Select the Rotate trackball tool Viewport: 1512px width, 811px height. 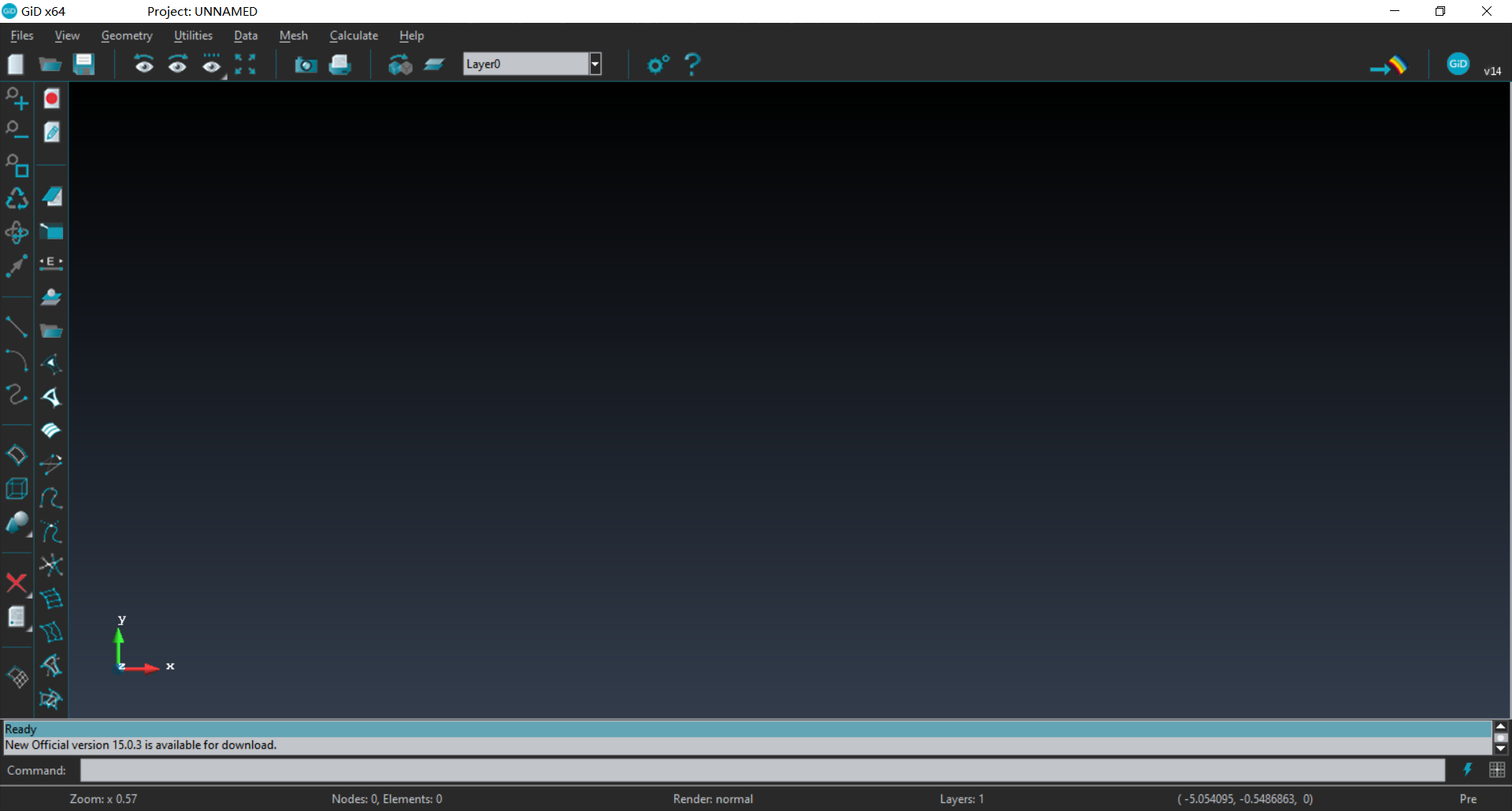(x=17, y=232)
